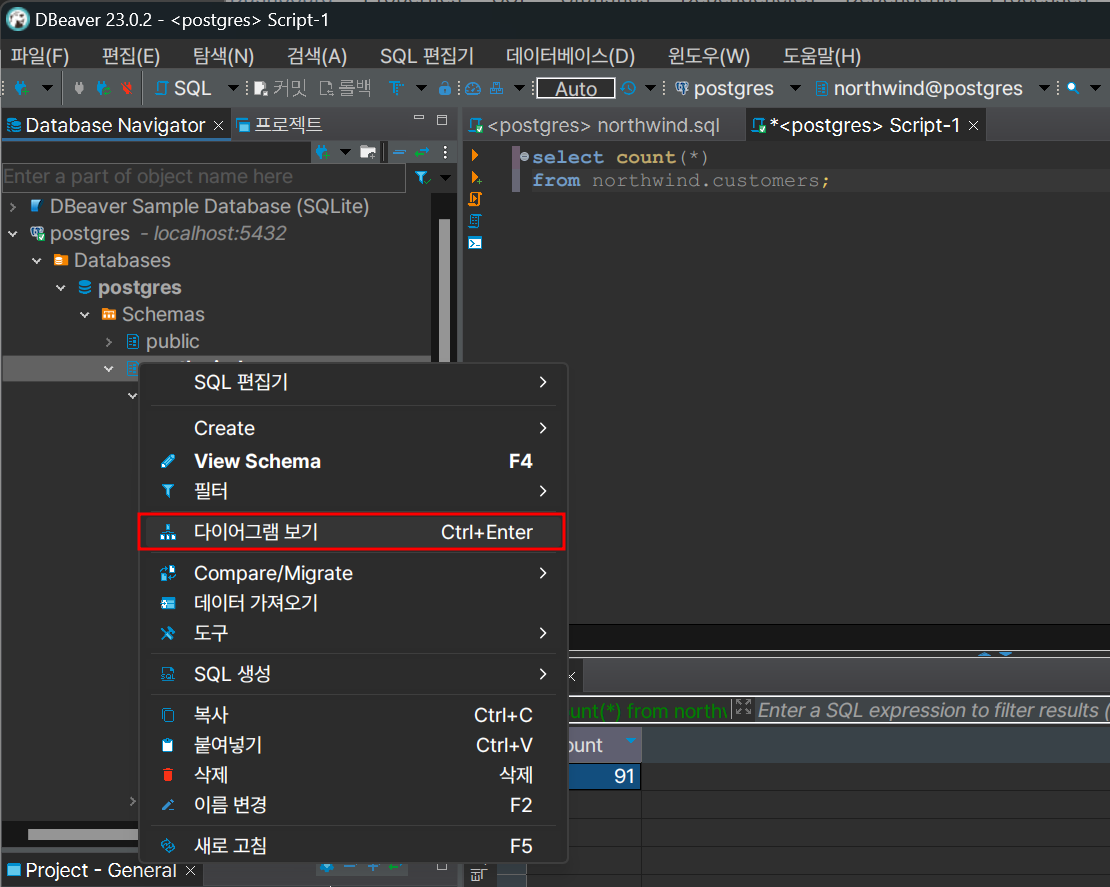Open 탐색(N) menu
1110x887 pixels.
pos(223,56)
